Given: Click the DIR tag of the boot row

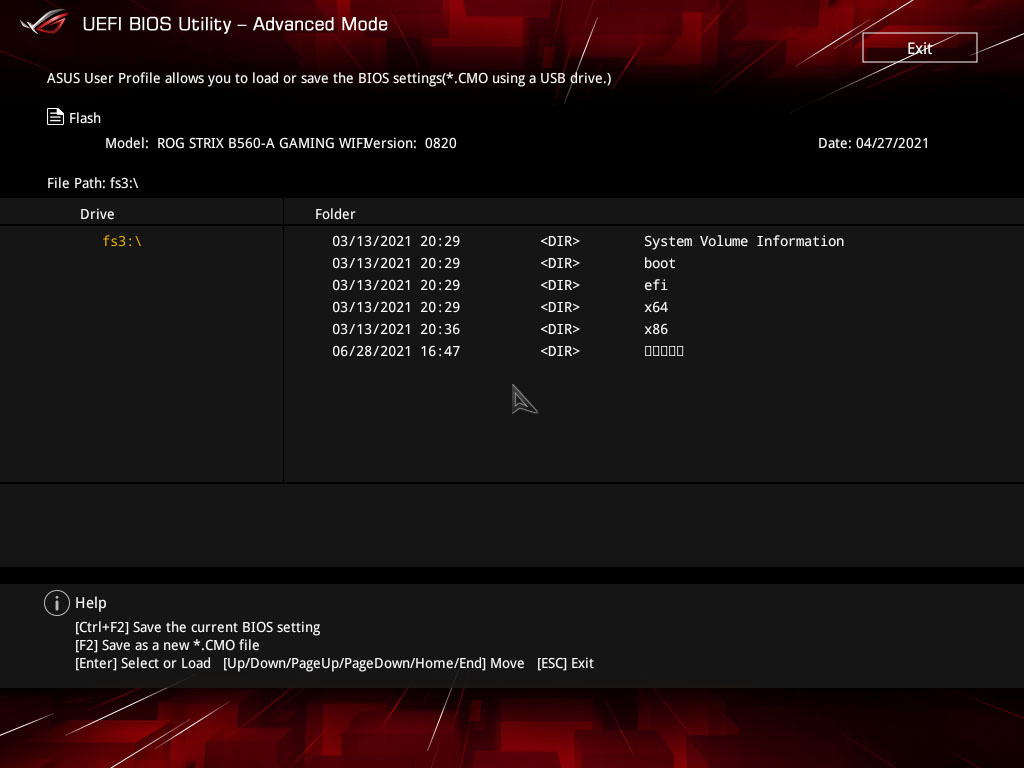Looking at the screenshot, I should pyautogui.click(x=560, y=263).
